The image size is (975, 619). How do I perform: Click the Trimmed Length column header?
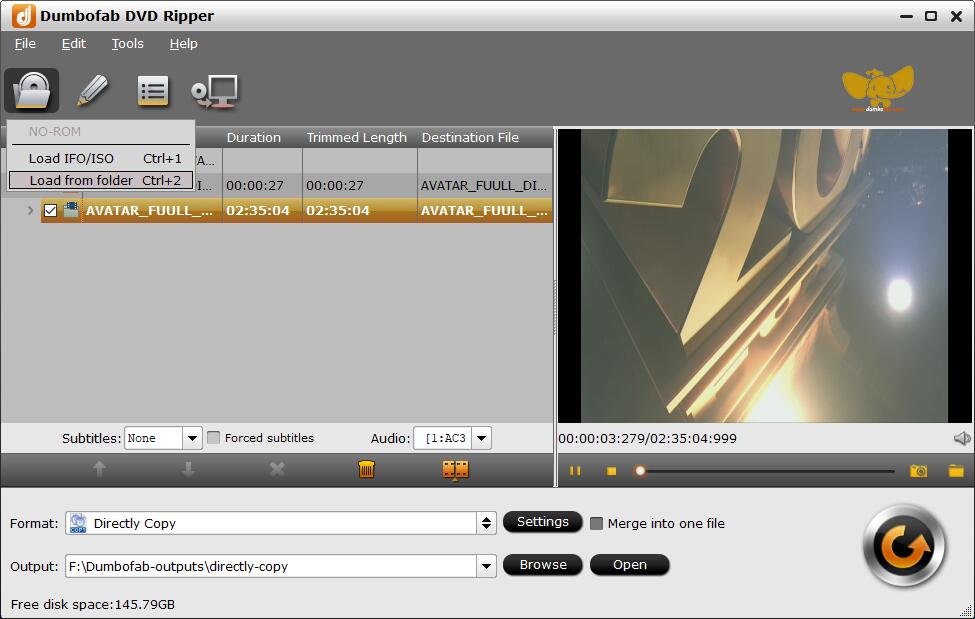[359, 137]
